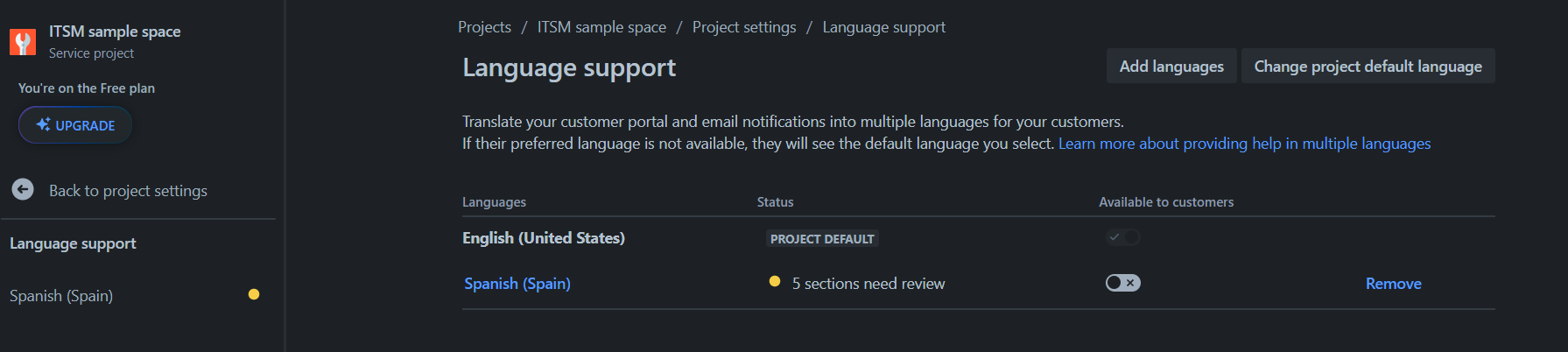Image resolution: width=1568 pixels, height=352 pixels.
Task: Remove the Spanish (Spain) language
Action: point(1393,284)
